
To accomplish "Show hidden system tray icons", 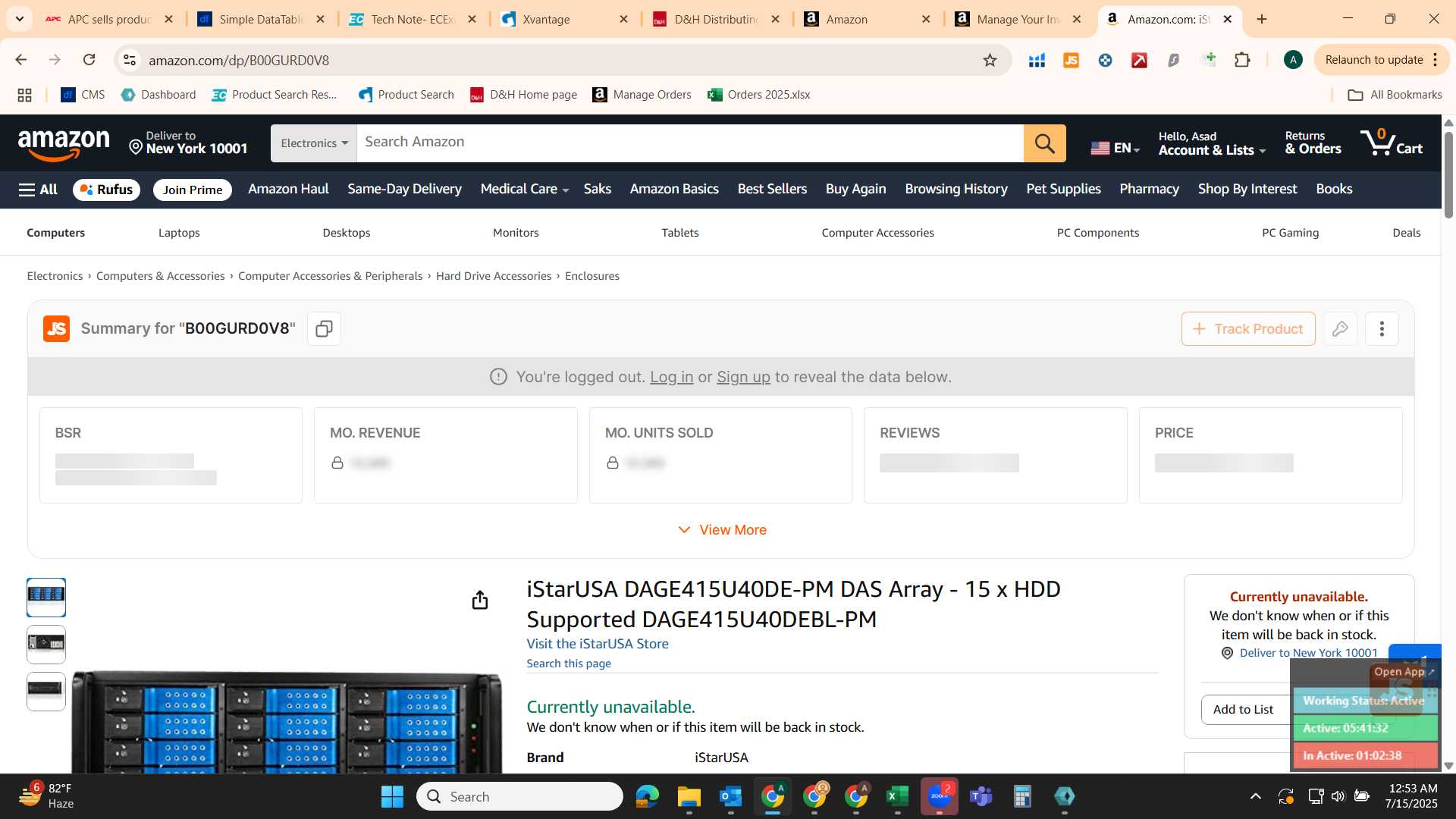I will (1255, 796).
